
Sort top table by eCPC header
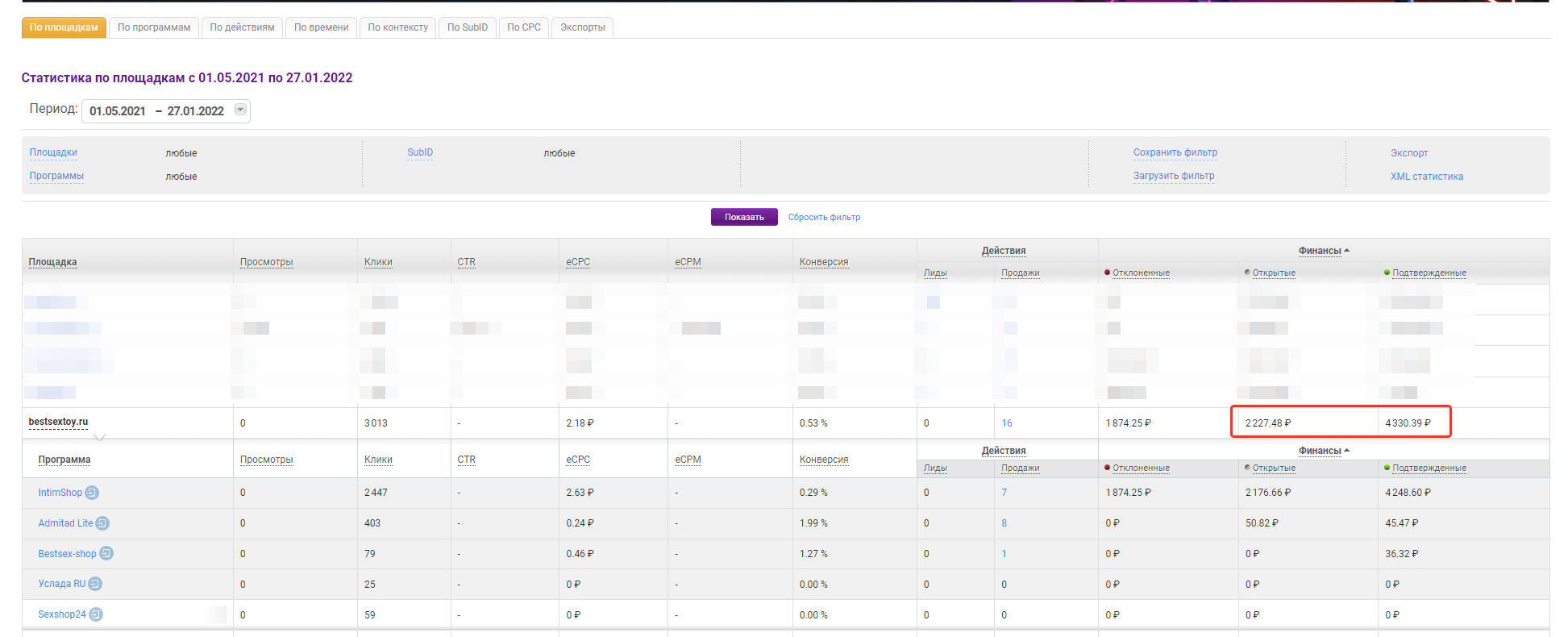tap(578, 262)
